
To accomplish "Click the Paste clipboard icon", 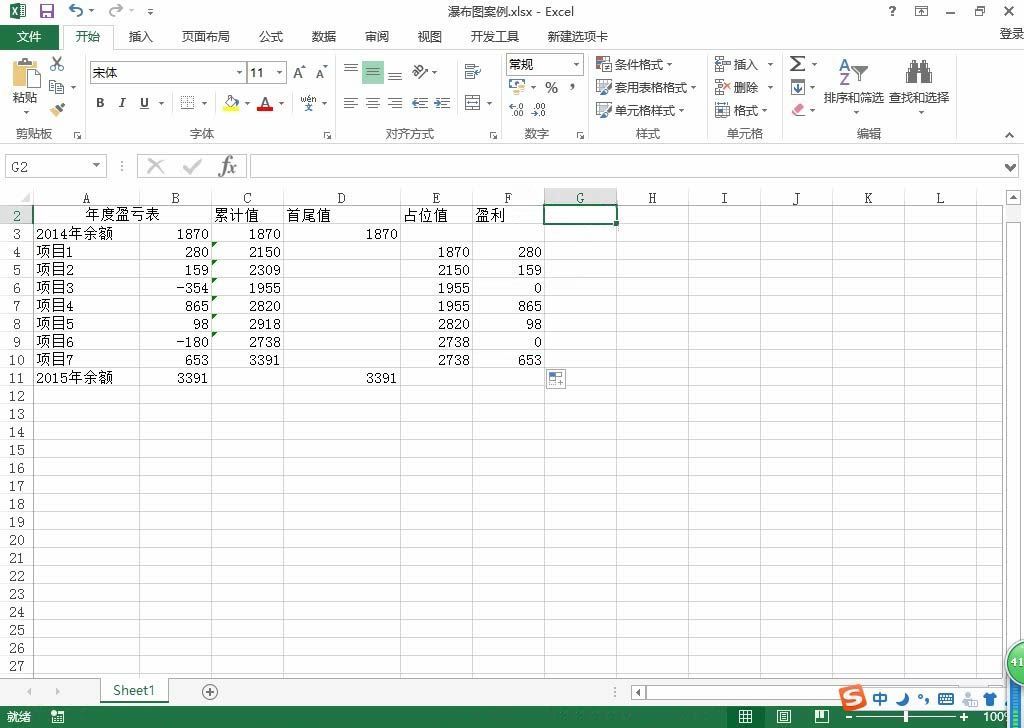I will [x=25, y=74].
